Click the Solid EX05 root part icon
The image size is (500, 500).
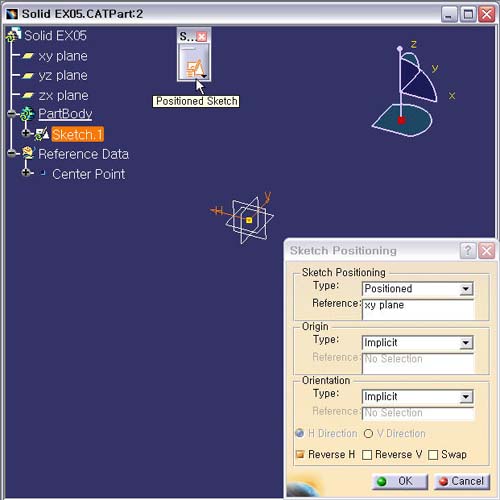tap(13, 35)
